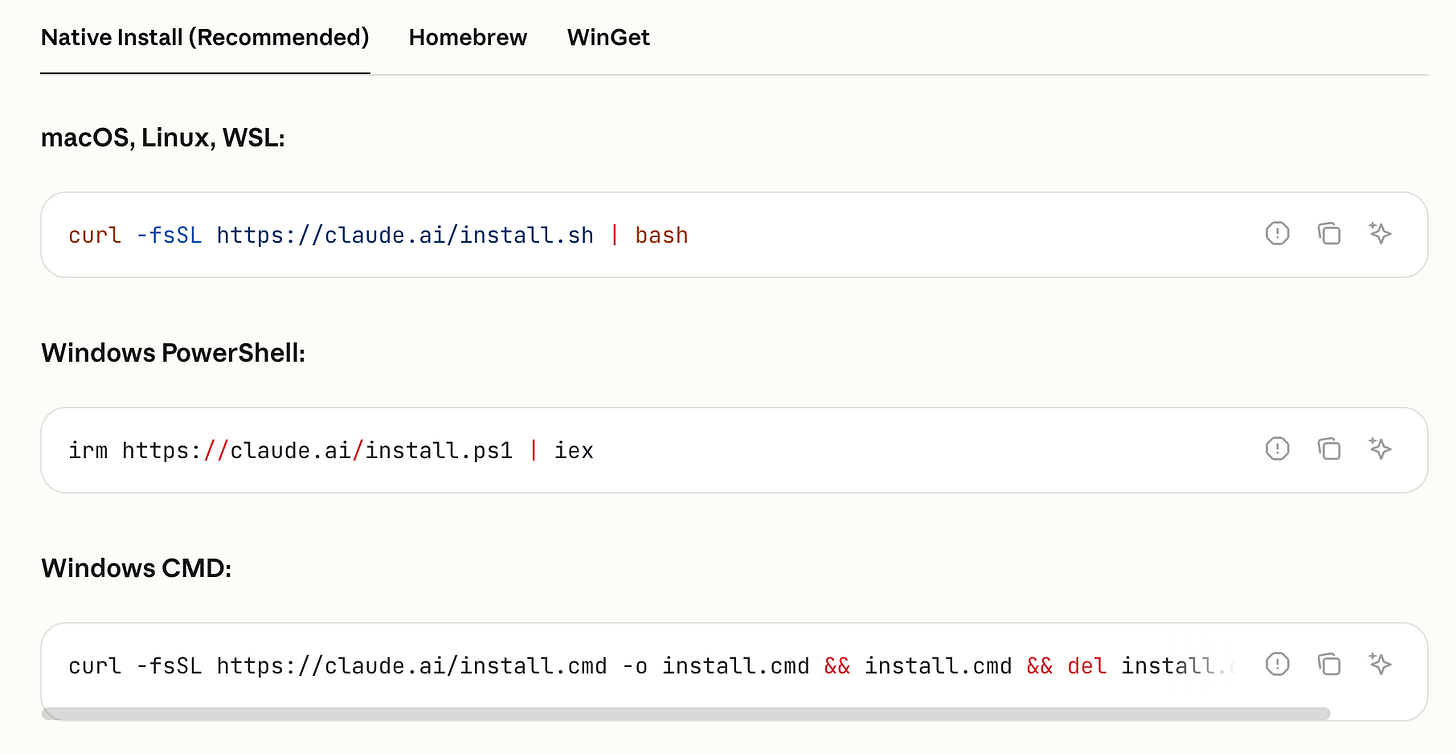Ask AI about the Windows CMD command

tap(1380, 664)
